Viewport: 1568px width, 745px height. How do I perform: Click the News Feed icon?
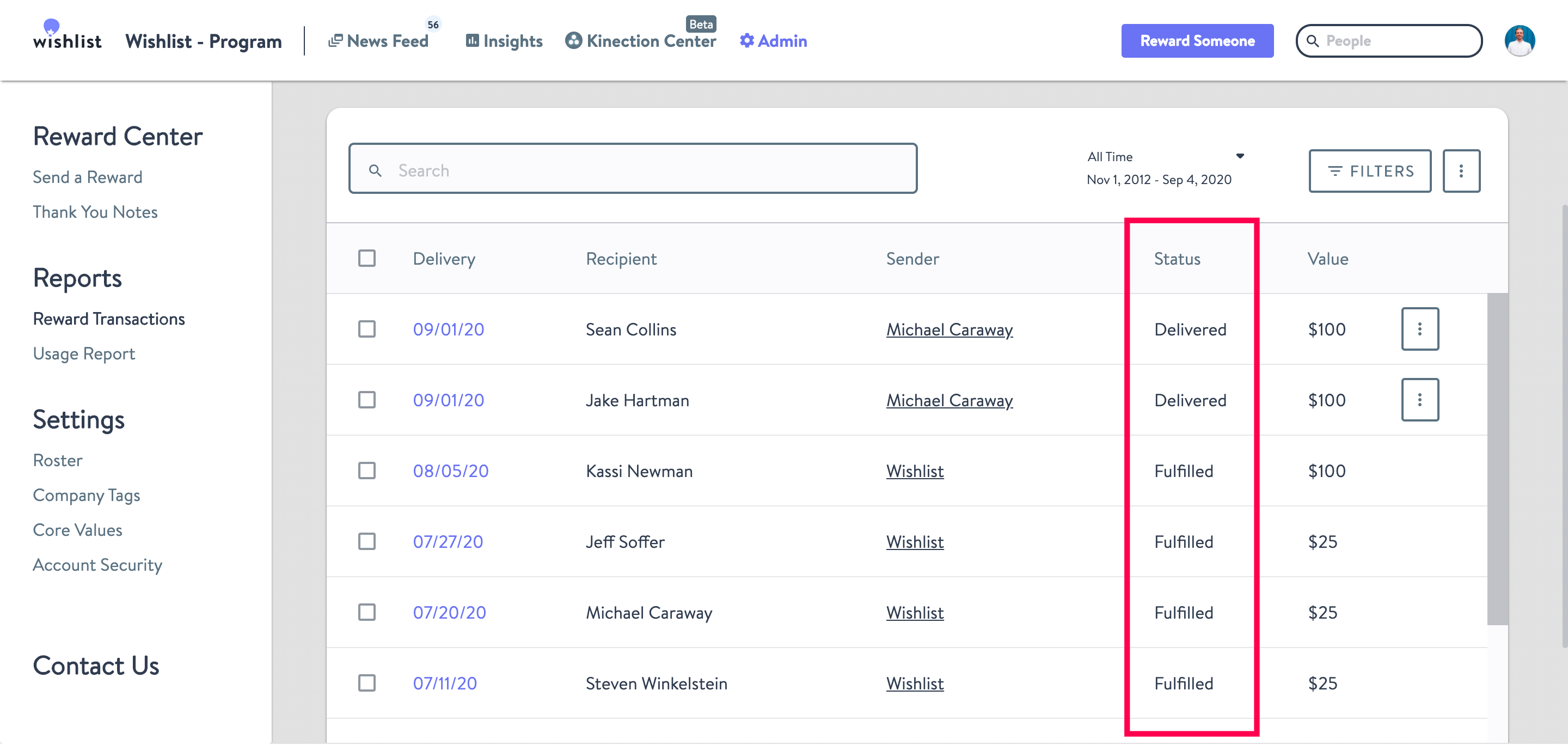pyautogui.click(x=335, y=41)
